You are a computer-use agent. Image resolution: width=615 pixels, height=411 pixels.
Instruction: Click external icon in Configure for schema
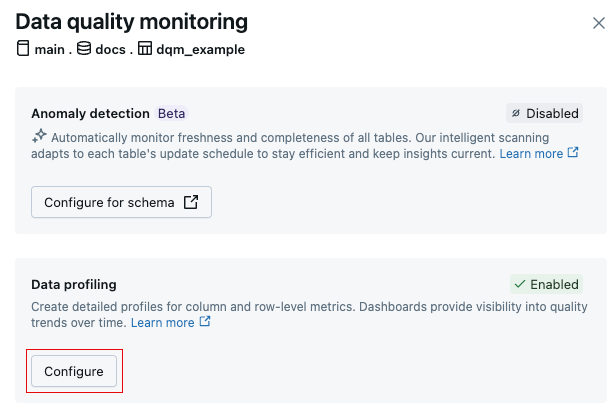[191, 202]
